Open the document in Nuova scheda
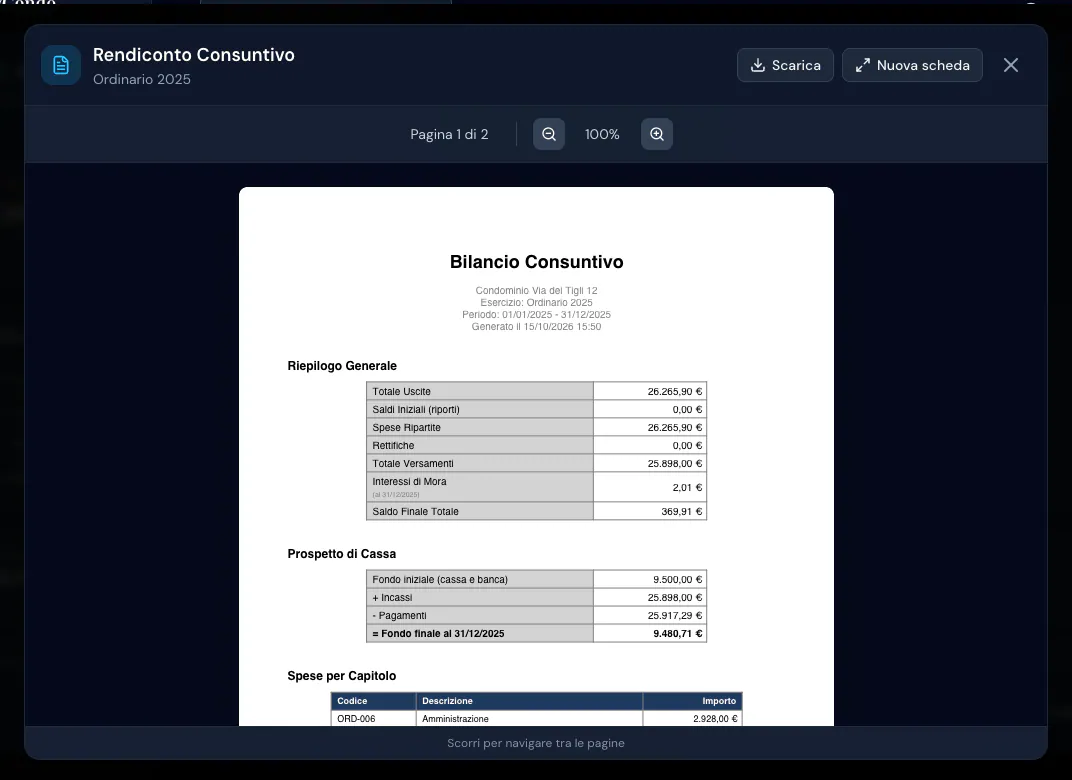The height and width of the screenshot is (780, 1072). (x=912, y=65)
